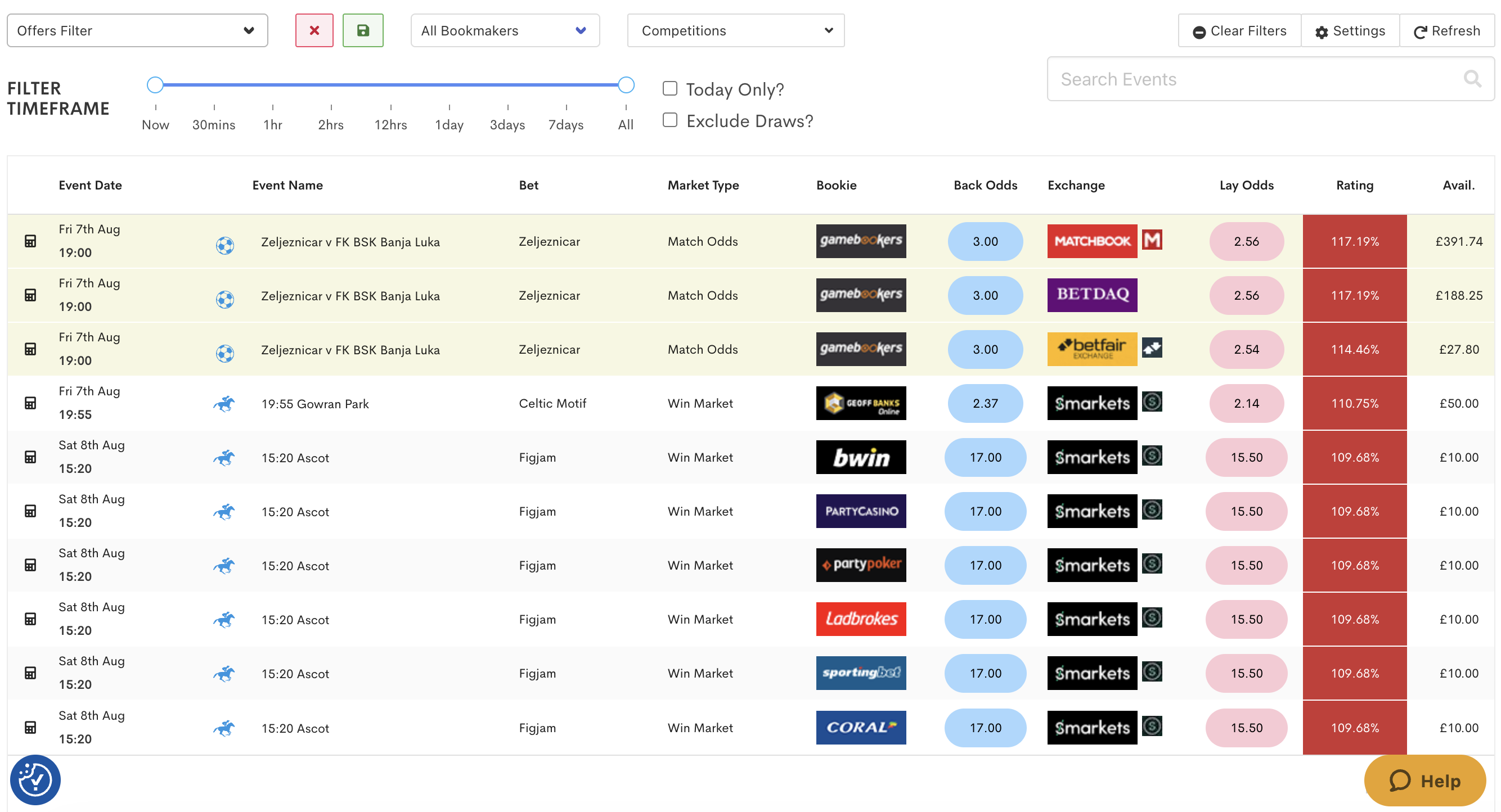Click the £391.74 availability value

1459,241
